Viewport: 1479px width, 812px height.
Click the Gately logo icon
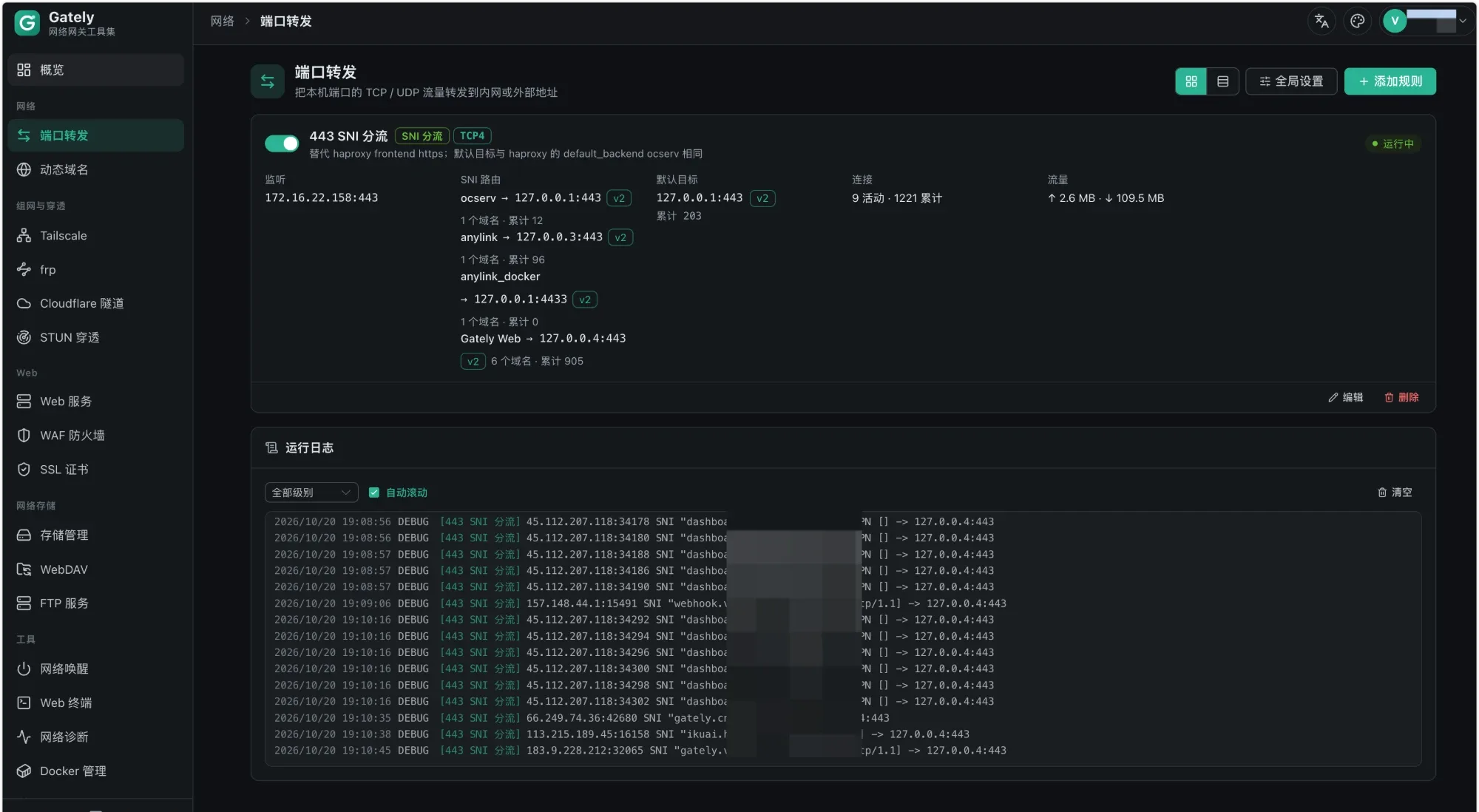pyautogui.click(x=27, y=23)
